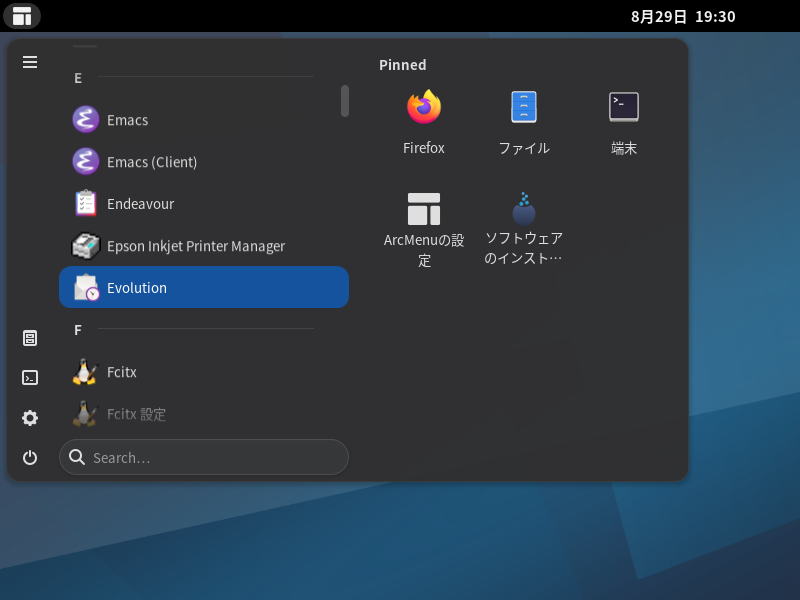Click the file manager shortcut in sidebar
This screenshot has width=800, height=600.
tap(30, 338)
